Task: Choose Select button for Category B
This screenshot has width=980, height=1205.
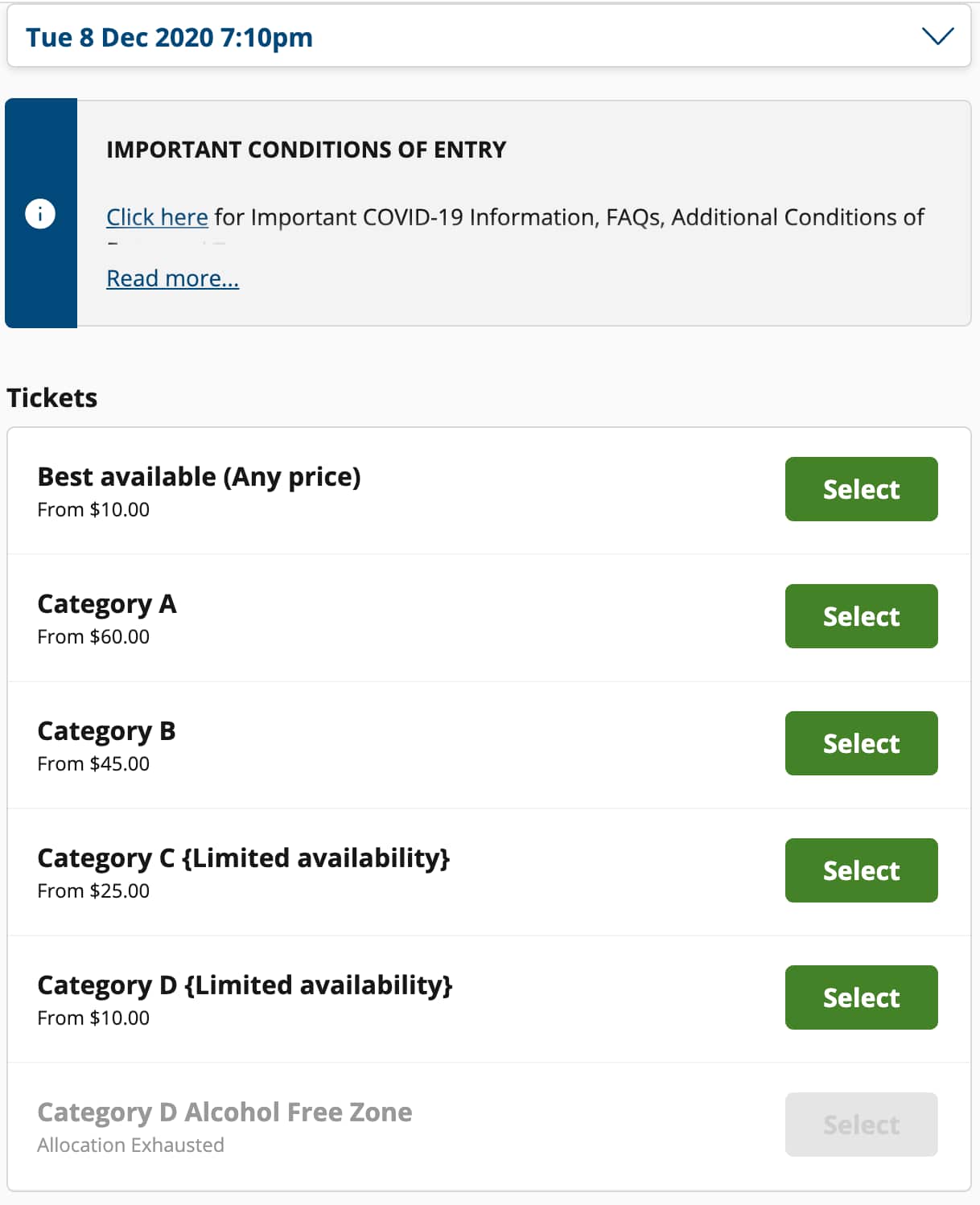Action: click(x=861, y=743)
